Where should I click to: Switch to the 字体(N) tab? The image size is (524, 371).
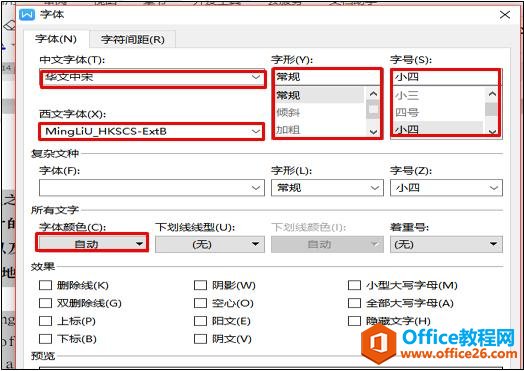[56, 39]
